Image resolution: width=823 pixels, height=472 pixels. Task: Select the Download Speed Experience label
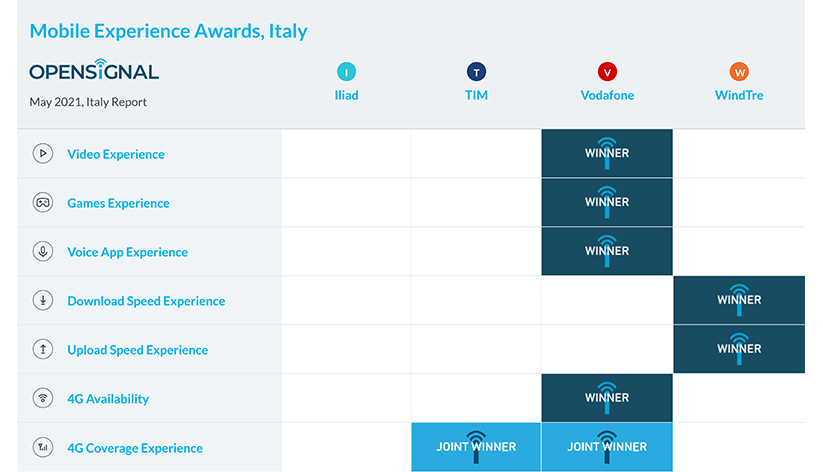146,301
